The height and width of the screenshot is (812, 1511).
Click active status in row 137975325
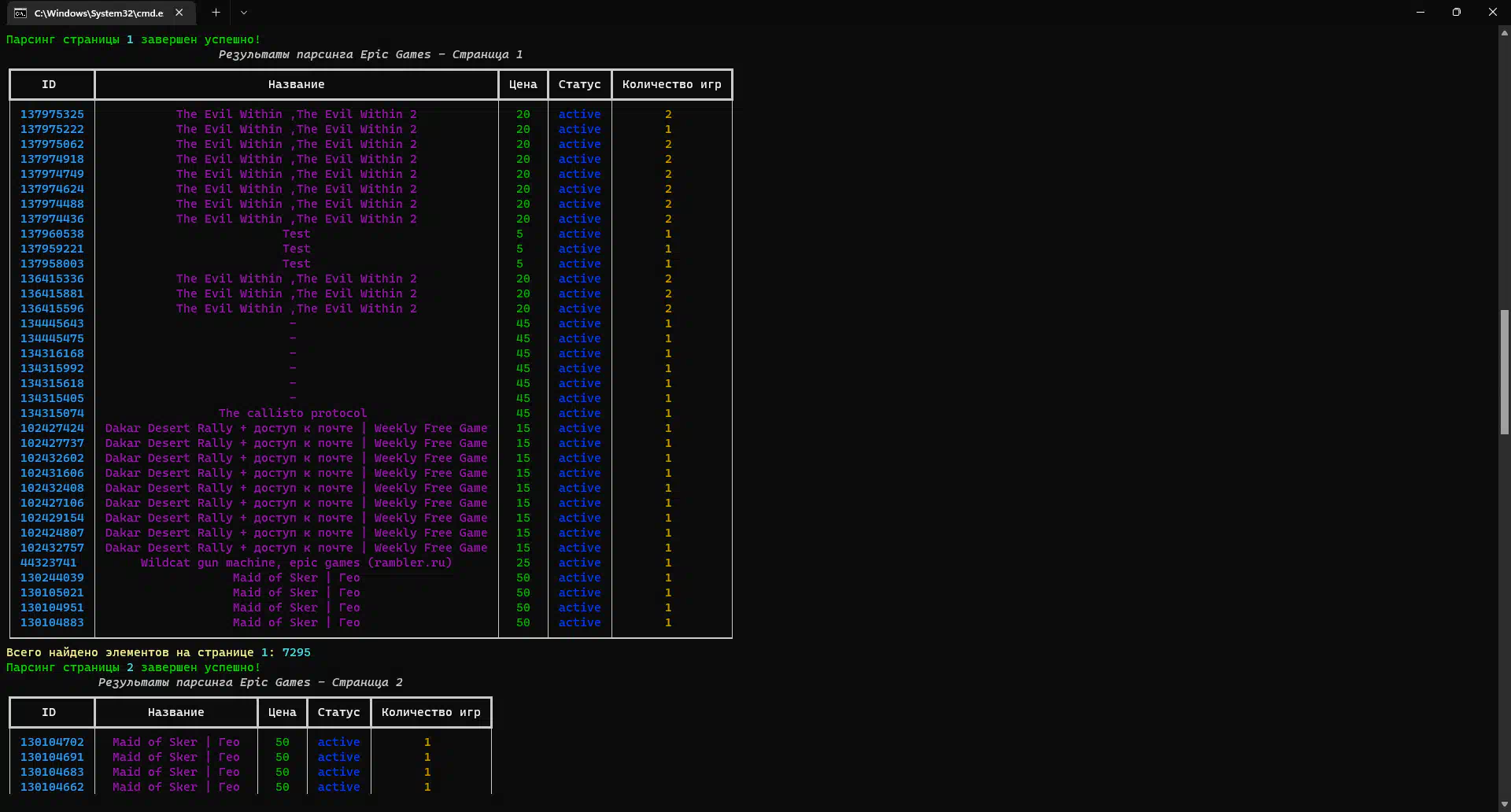coord(580,114)
